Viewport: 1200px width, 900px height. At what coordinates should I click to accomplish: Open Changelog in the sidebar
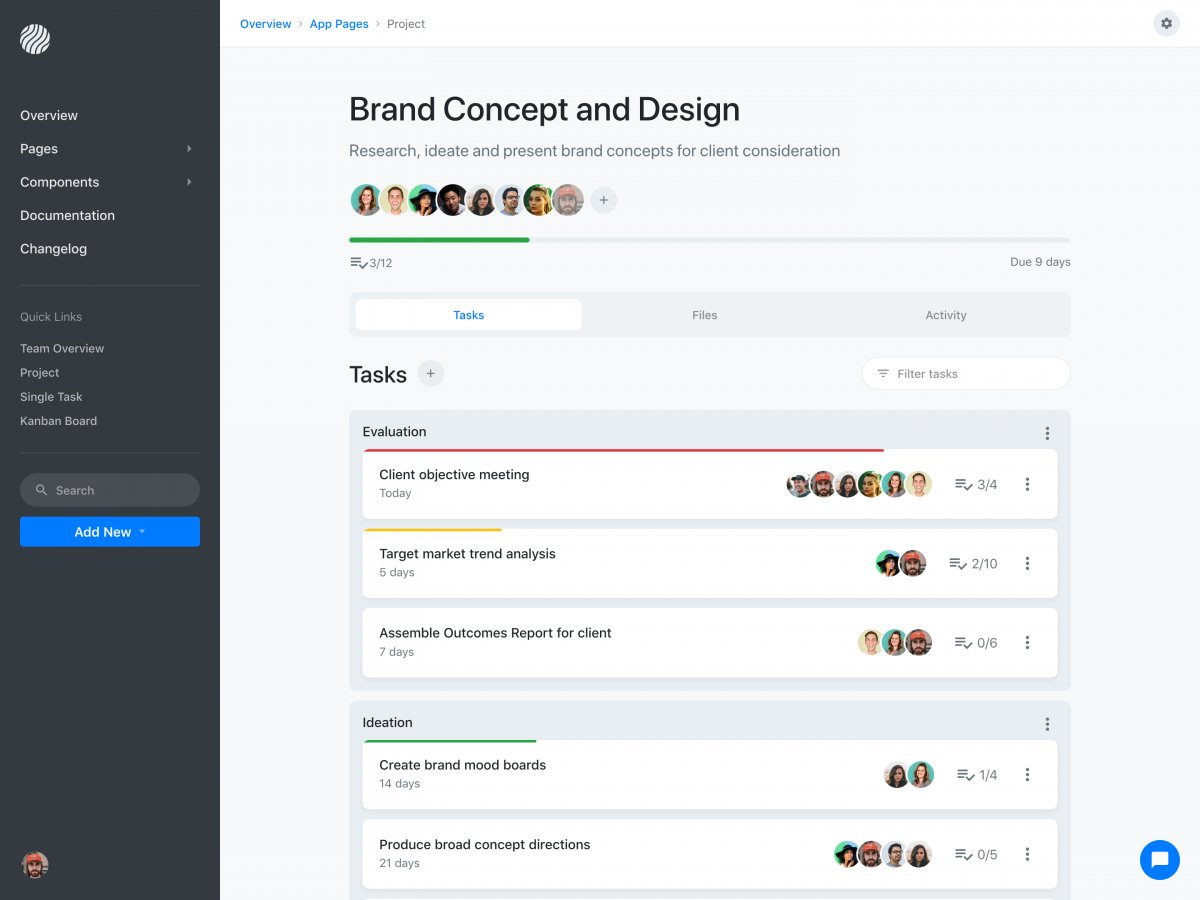tap(53, 249)
